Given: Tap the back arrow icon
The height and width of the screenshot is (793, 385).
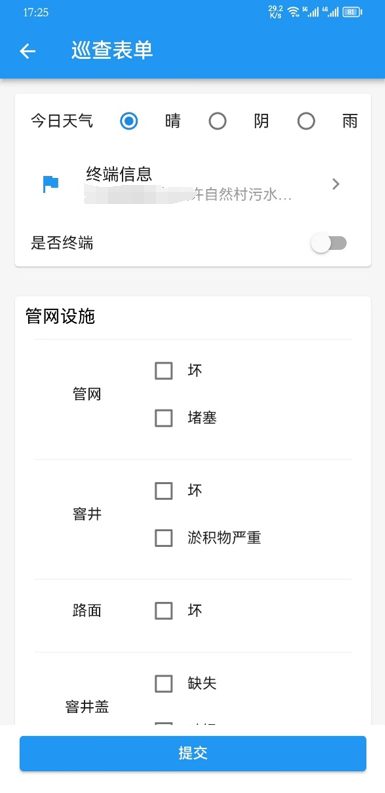Looking at the screenshot, I should pos(27,51).
